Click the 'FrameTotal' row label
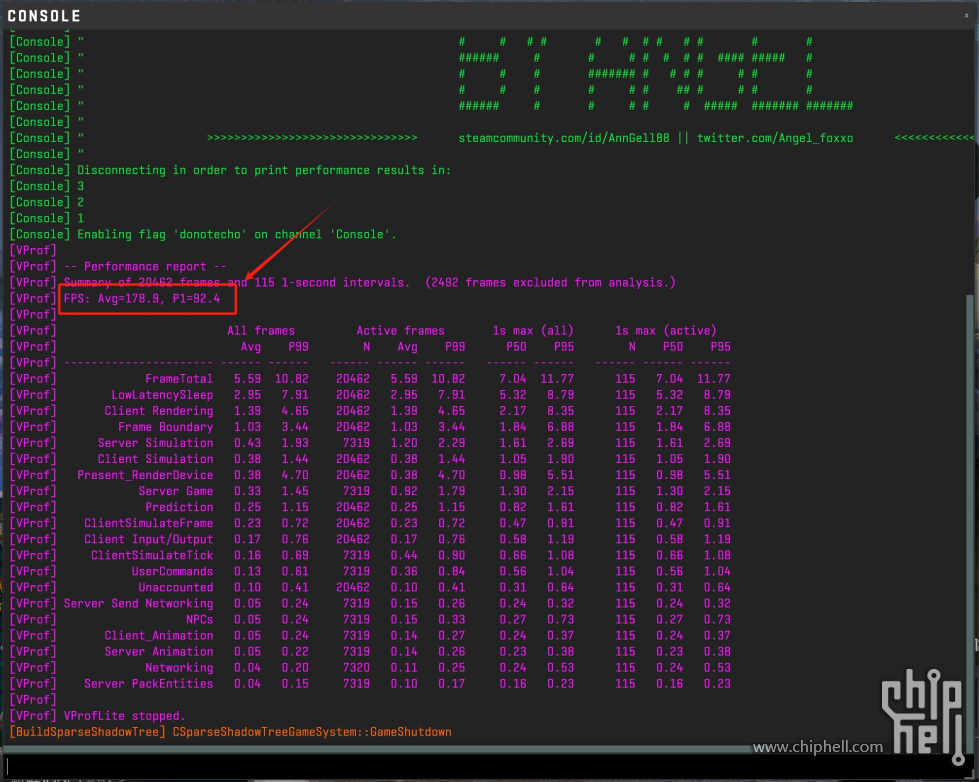979x782 pixels. pyautogui.click(x=179, y=379)
